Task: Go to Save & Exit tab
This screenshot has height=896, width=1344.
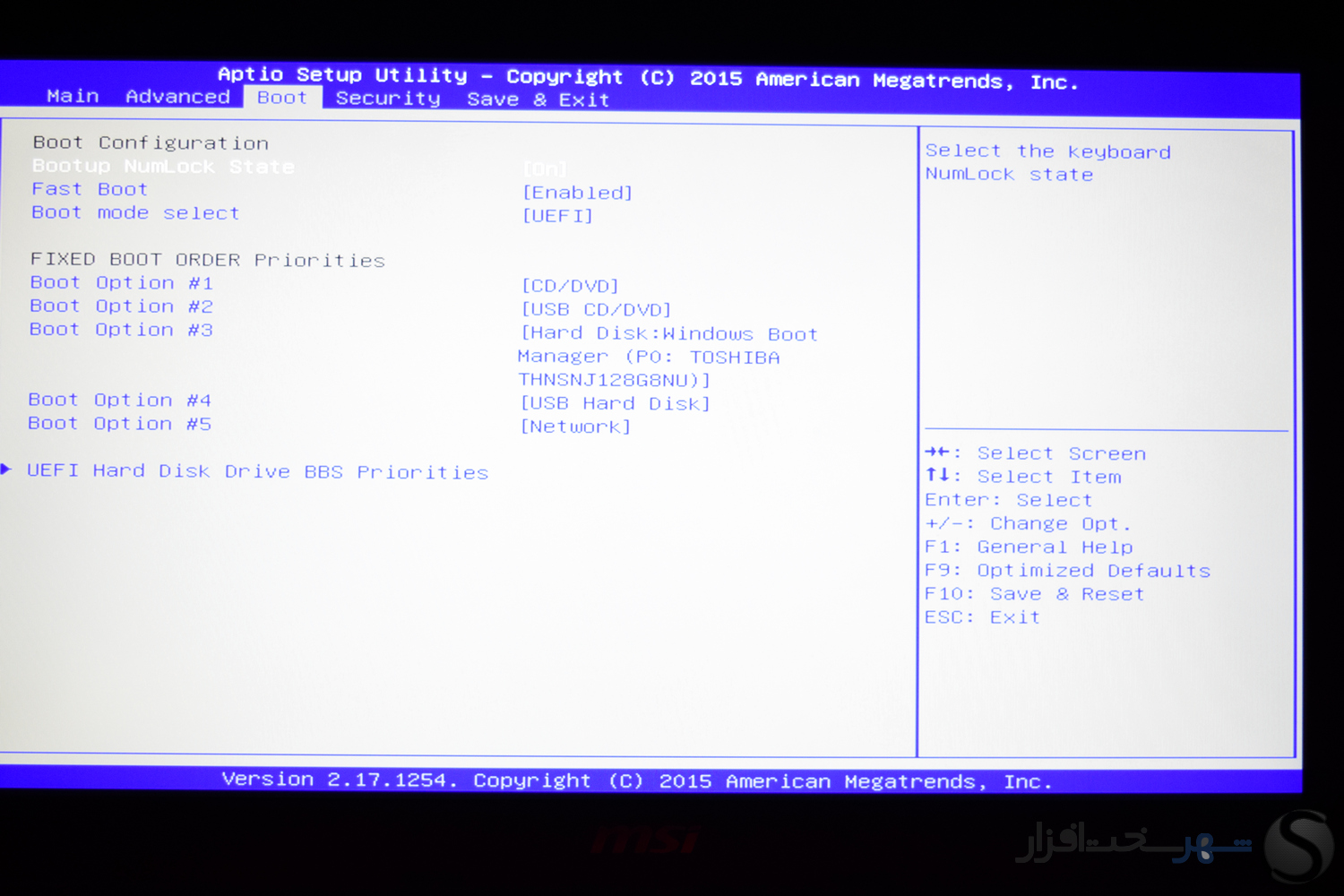Action: [538, 99]
